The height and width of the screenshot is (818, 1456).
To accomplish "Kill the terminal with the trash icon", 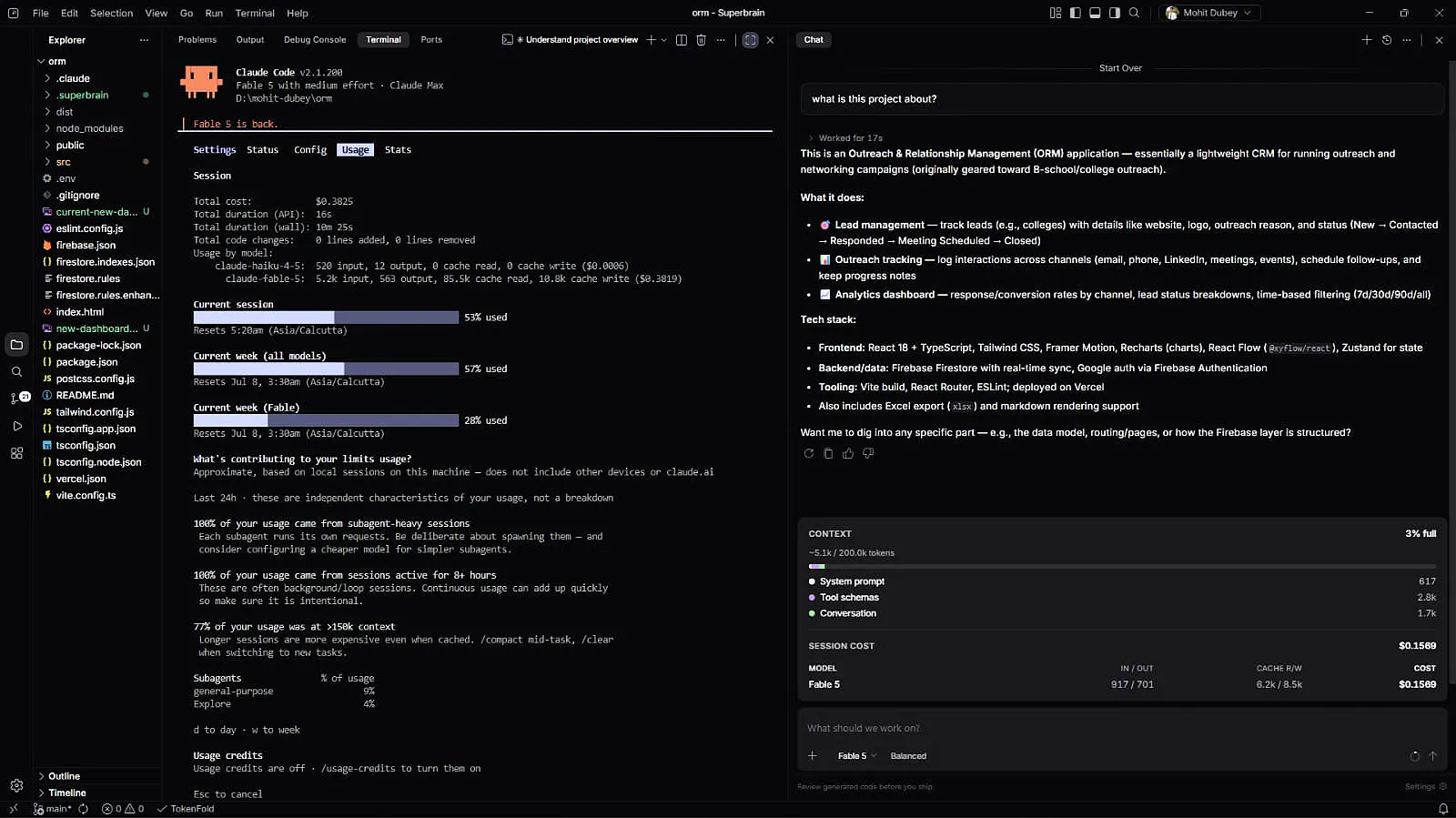I will click(x=701, y=40).
